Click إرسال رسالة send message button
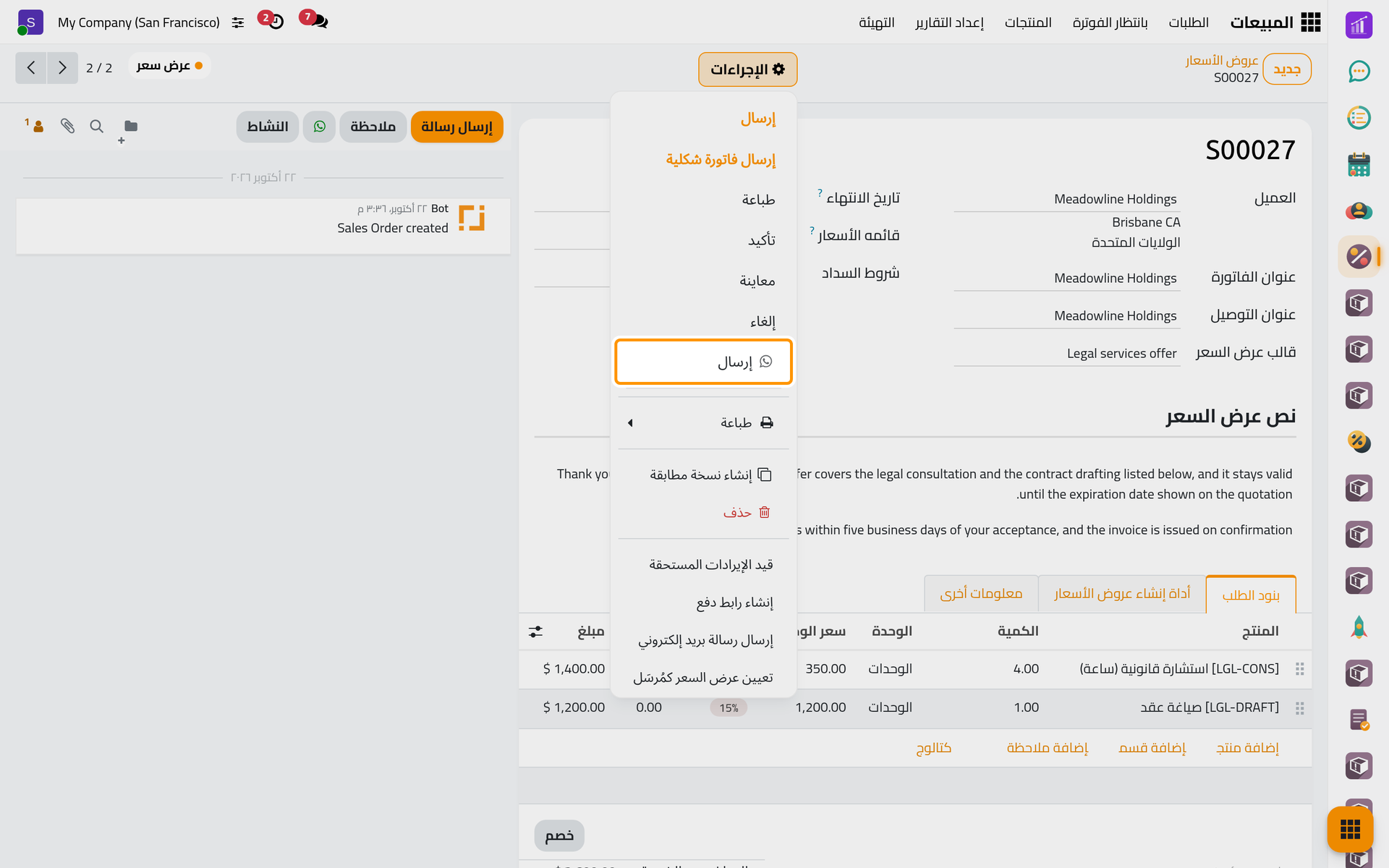Viewport: 1389px width, 868px height. pos(456,127)
